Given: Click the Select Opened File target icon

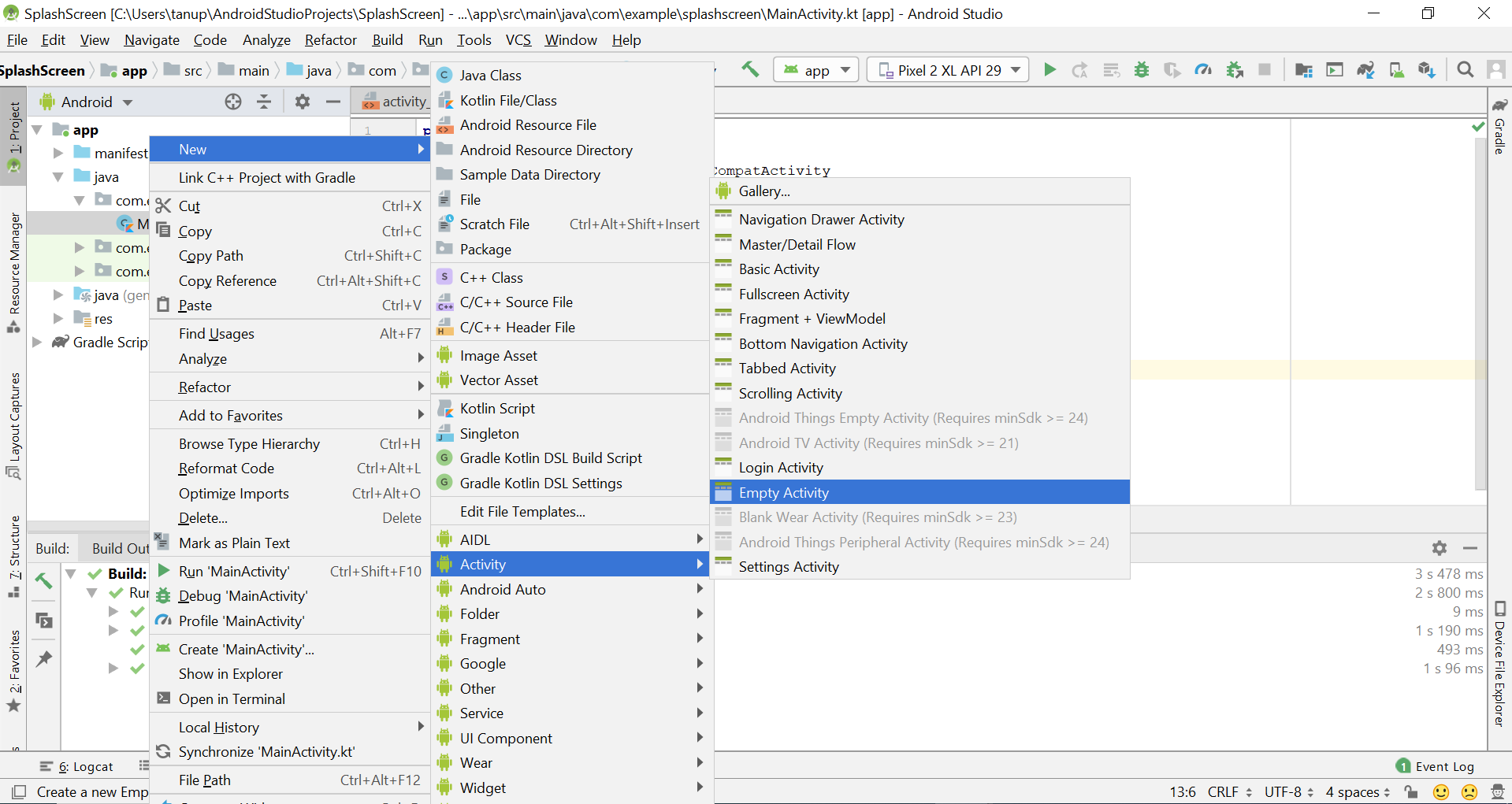Looking at the screenshot, I should coord(233,102).
